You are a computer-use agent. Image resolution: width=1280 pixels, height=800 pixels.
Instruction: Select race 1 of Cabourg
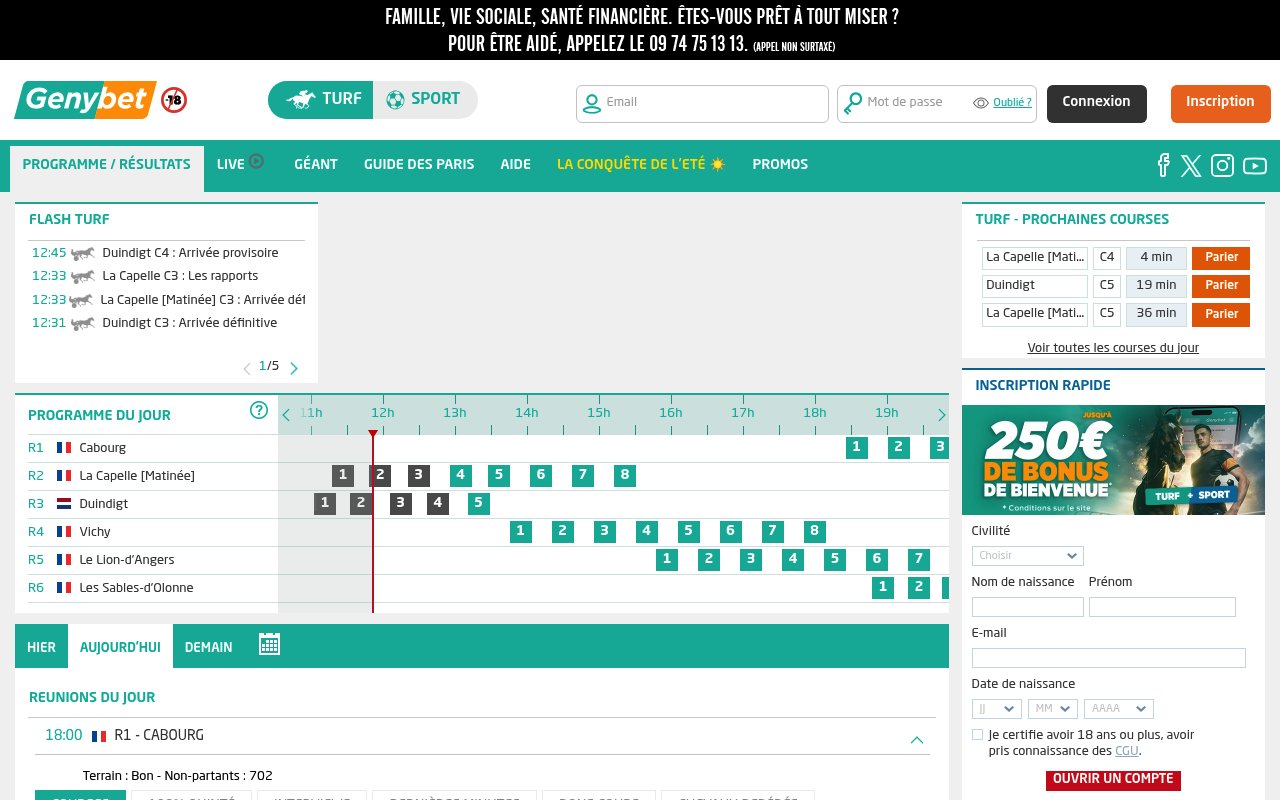point(856,447)
